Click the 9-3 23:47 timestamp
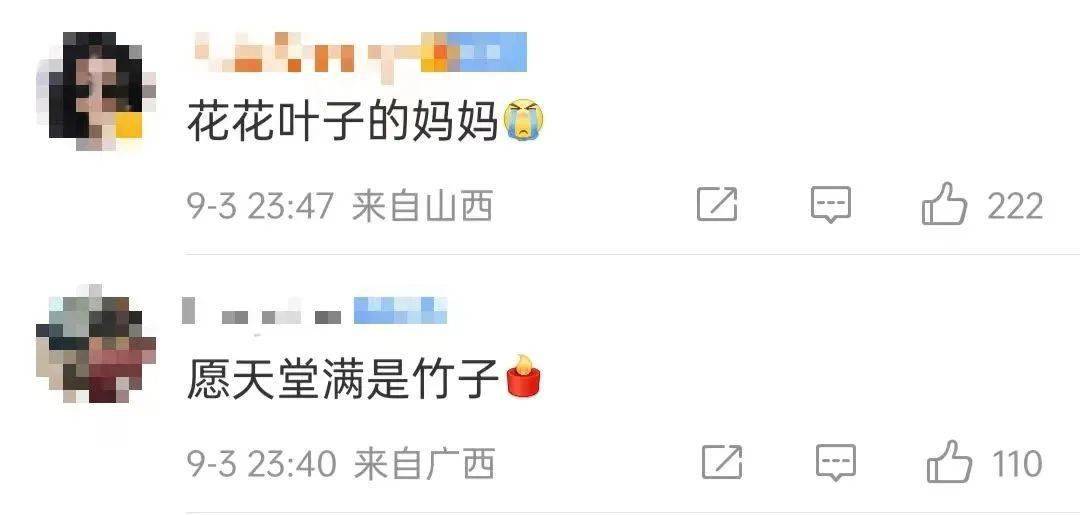The height and width of the screenshot is (515, 1080). (260, 206)
